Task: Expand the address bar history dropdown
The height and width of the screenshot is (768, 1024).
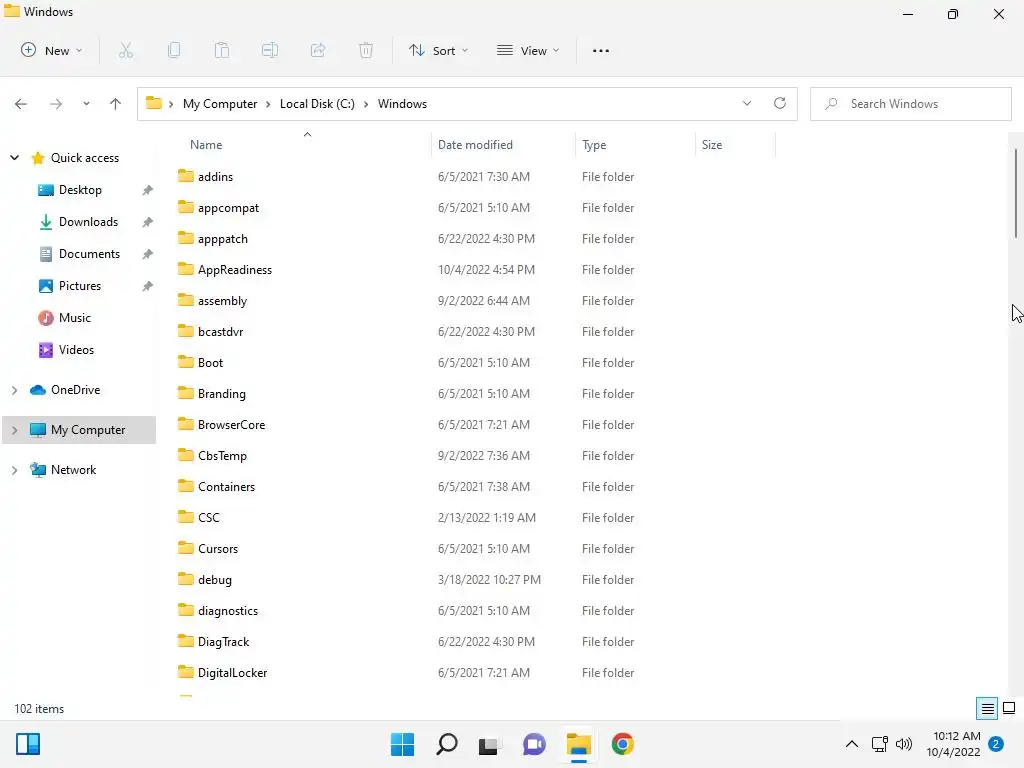Action: (747, 103)
